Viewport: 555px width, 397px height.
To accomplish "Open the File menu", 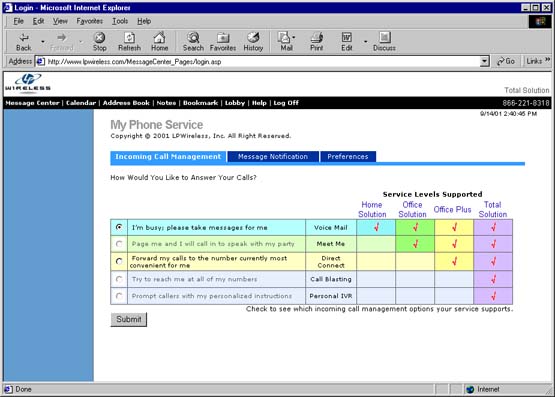I will [18, 21].
